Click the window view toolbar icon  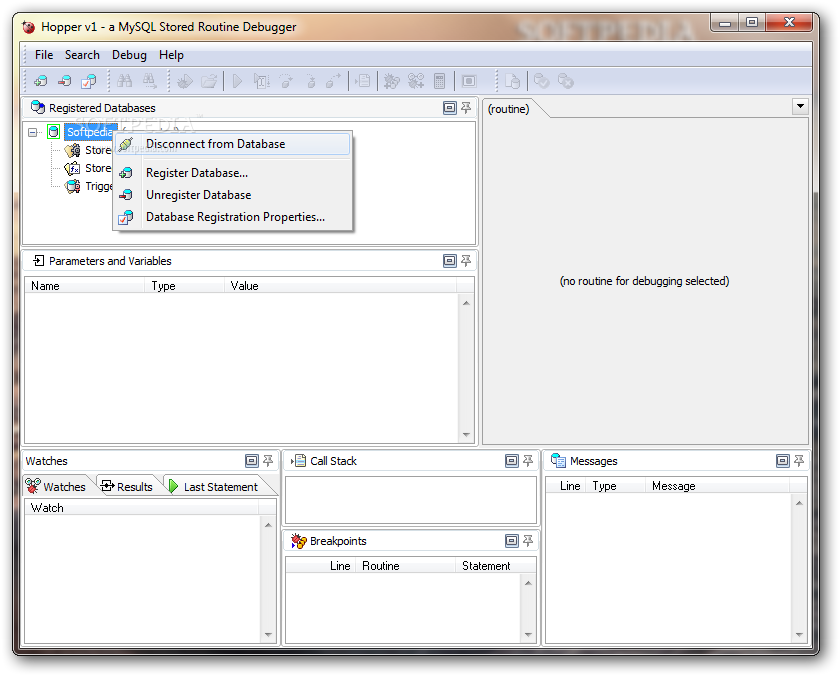coord(469,81)
